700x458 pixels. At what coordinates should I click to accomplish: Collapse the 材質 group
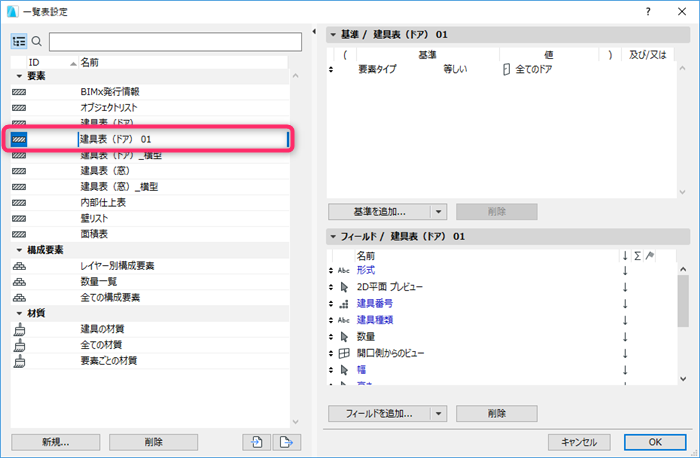[x=19, y=313]
